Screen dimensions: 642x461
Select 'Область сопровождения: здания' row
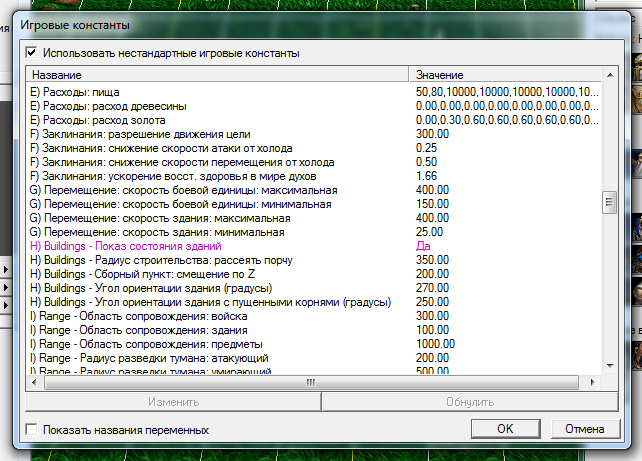[314, 330]
